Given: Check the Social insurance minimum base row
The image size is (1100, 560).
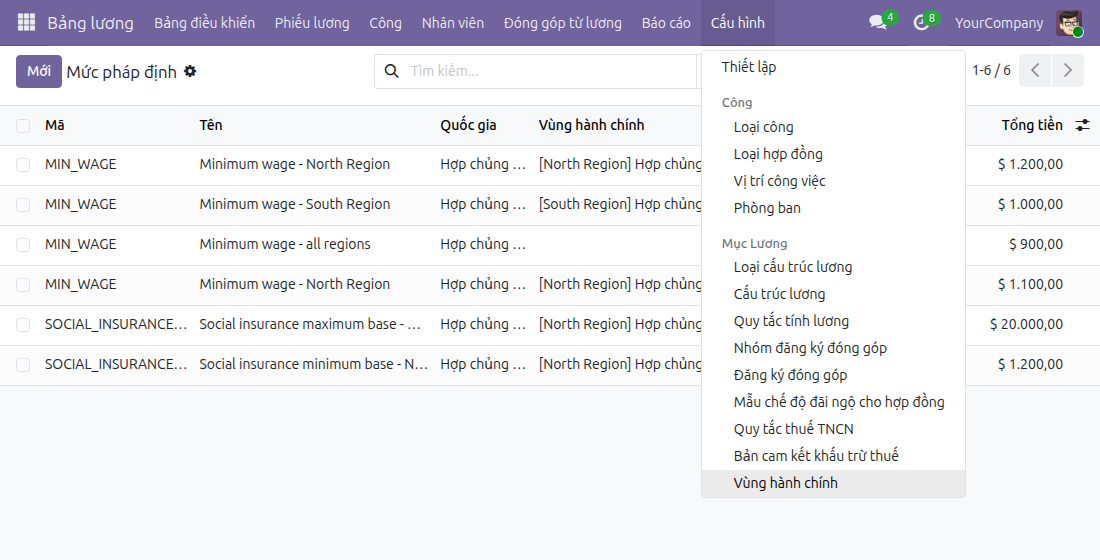Looking at the screenshot, I should pos(23,365).
